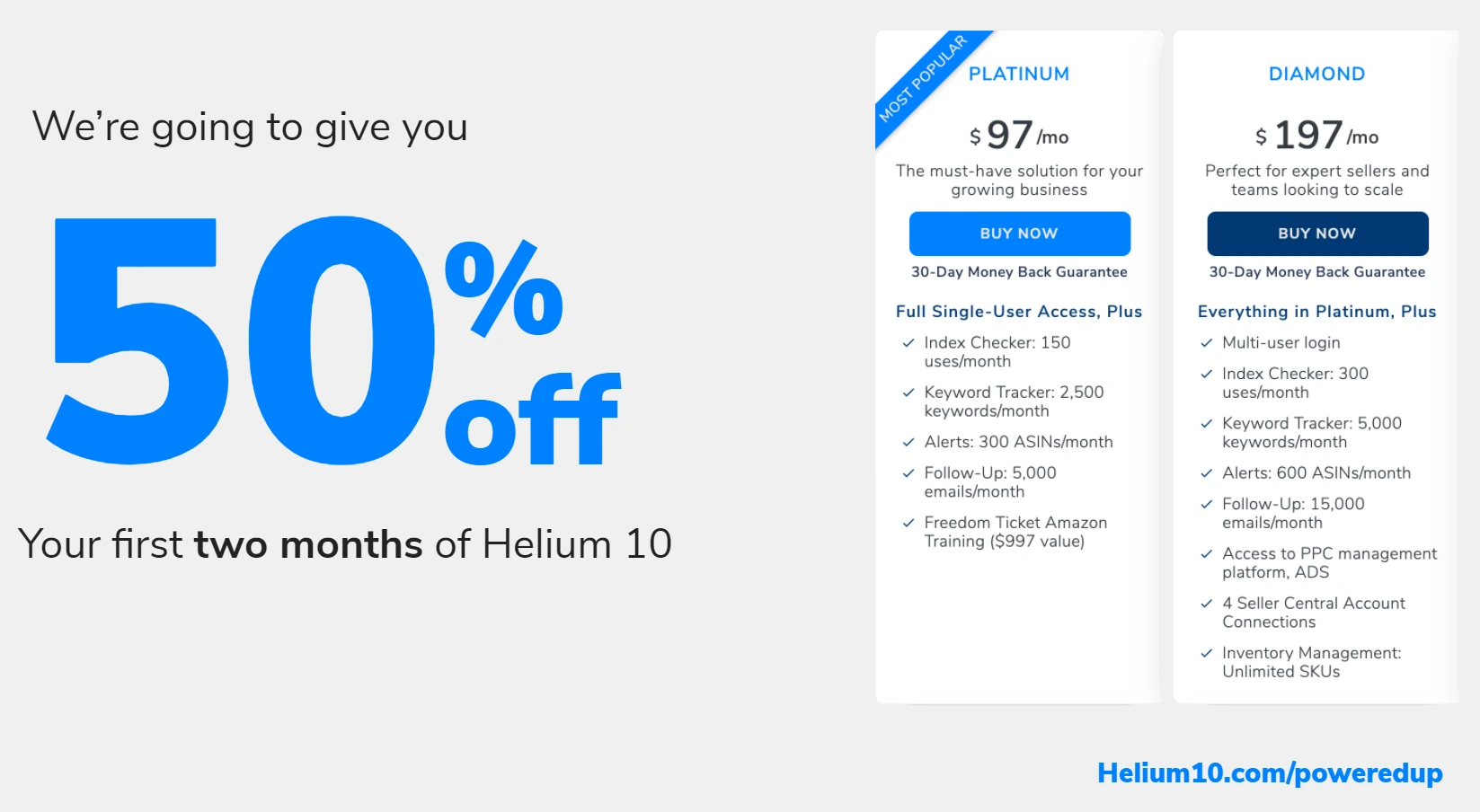Click the checkmark next to Keyword Tracker: 2,500
Image resolution: width=1480 pixels, height=812 pixels.
coord(908,393)
